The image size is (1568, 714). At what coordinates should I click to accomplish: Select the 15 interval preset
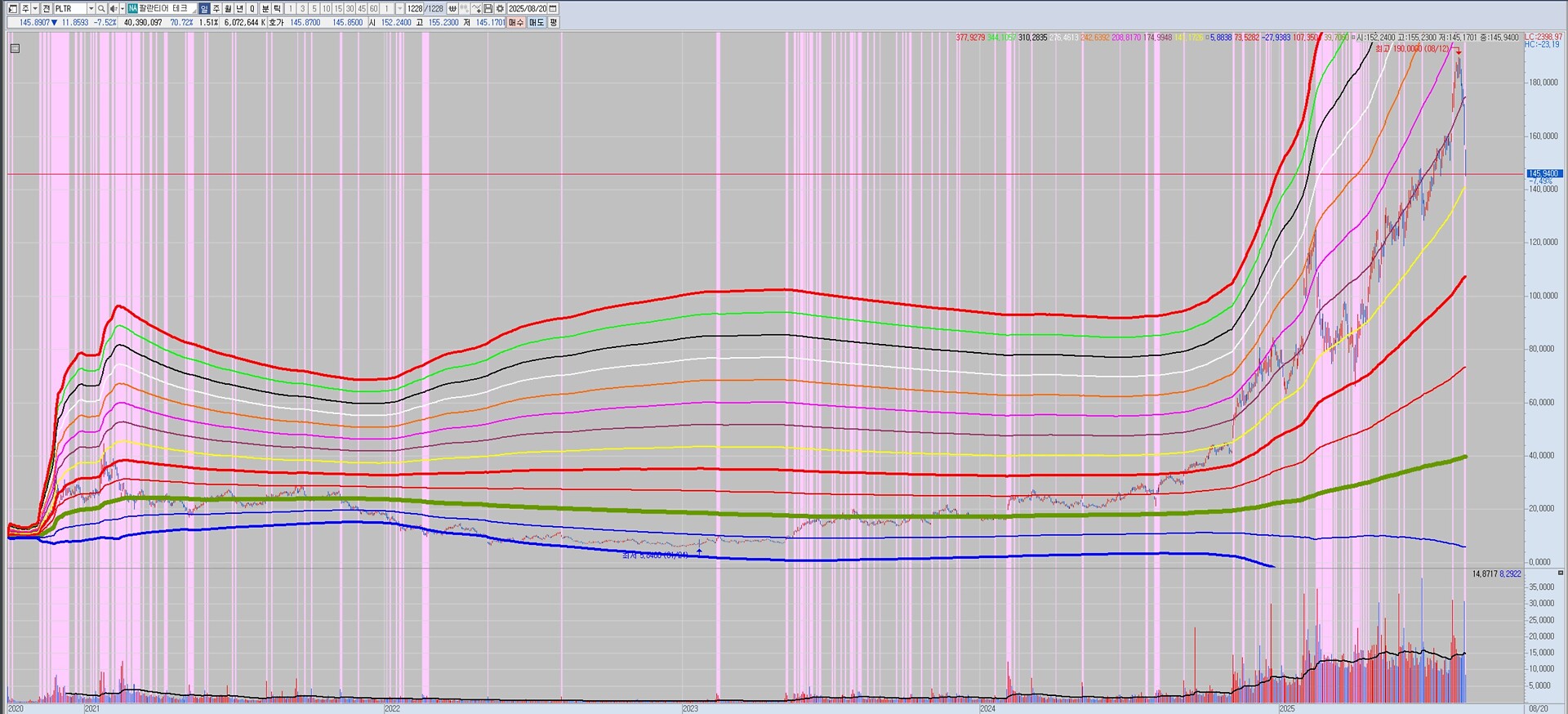coord(338,8)
